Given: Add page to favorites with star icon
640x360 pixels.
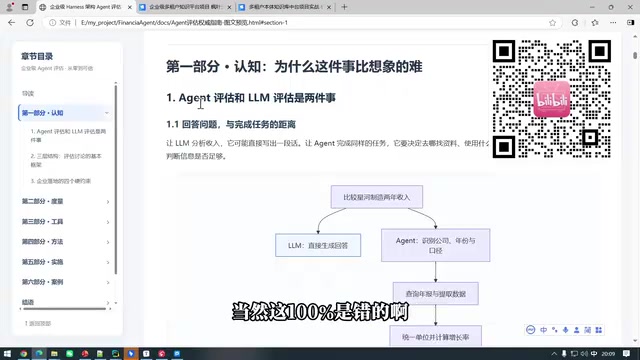Looking at the screenshot, I should point(552,22).
